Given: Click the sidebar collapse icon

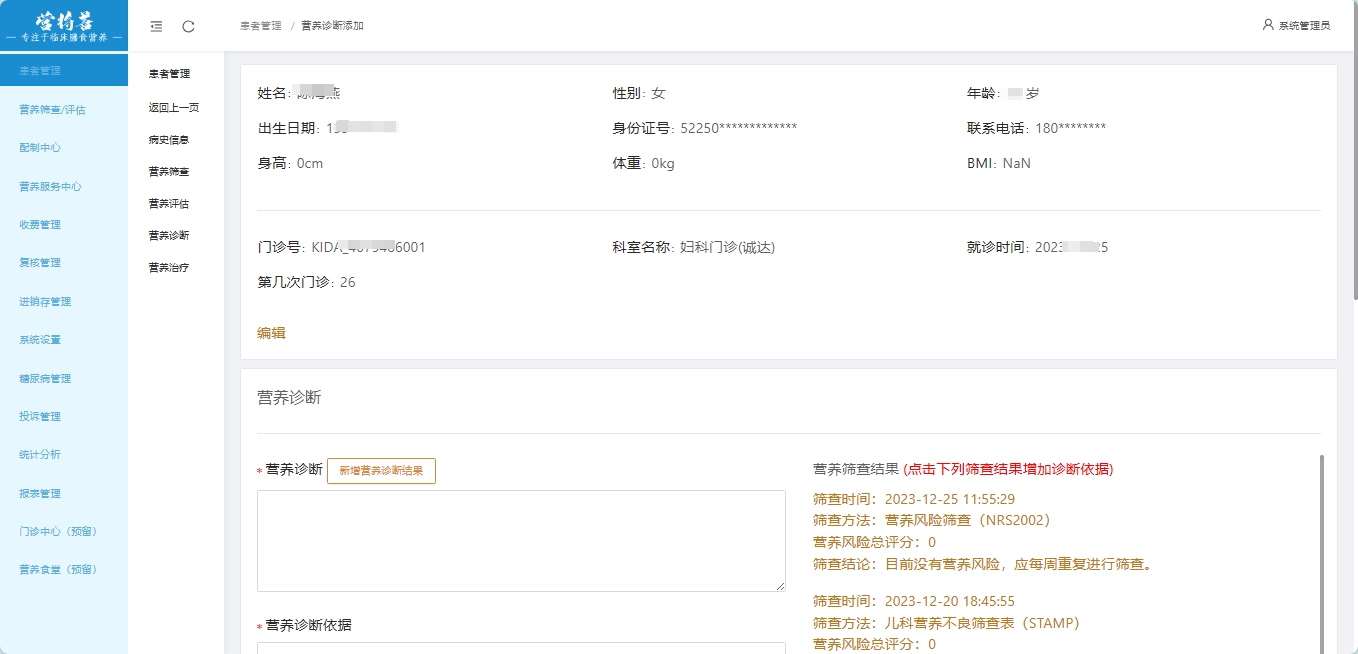Looking at the screenshot, I should tap(156, 26).
